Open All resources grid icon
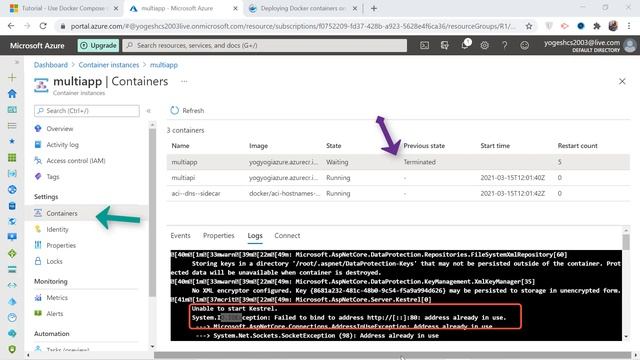 [x=12, y=158]
